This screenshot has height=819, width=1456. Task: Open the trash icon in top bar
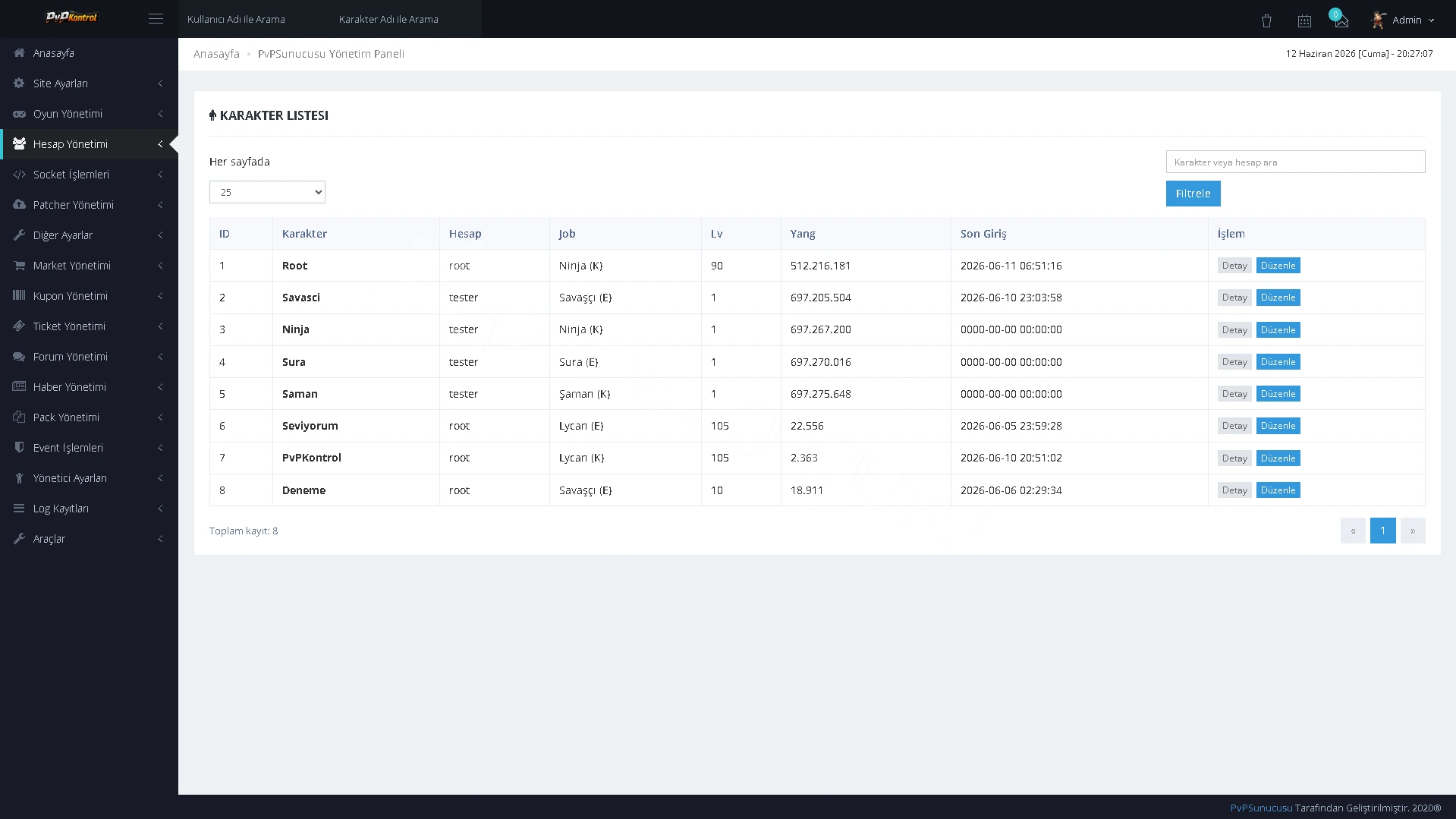pos(1266,20)
